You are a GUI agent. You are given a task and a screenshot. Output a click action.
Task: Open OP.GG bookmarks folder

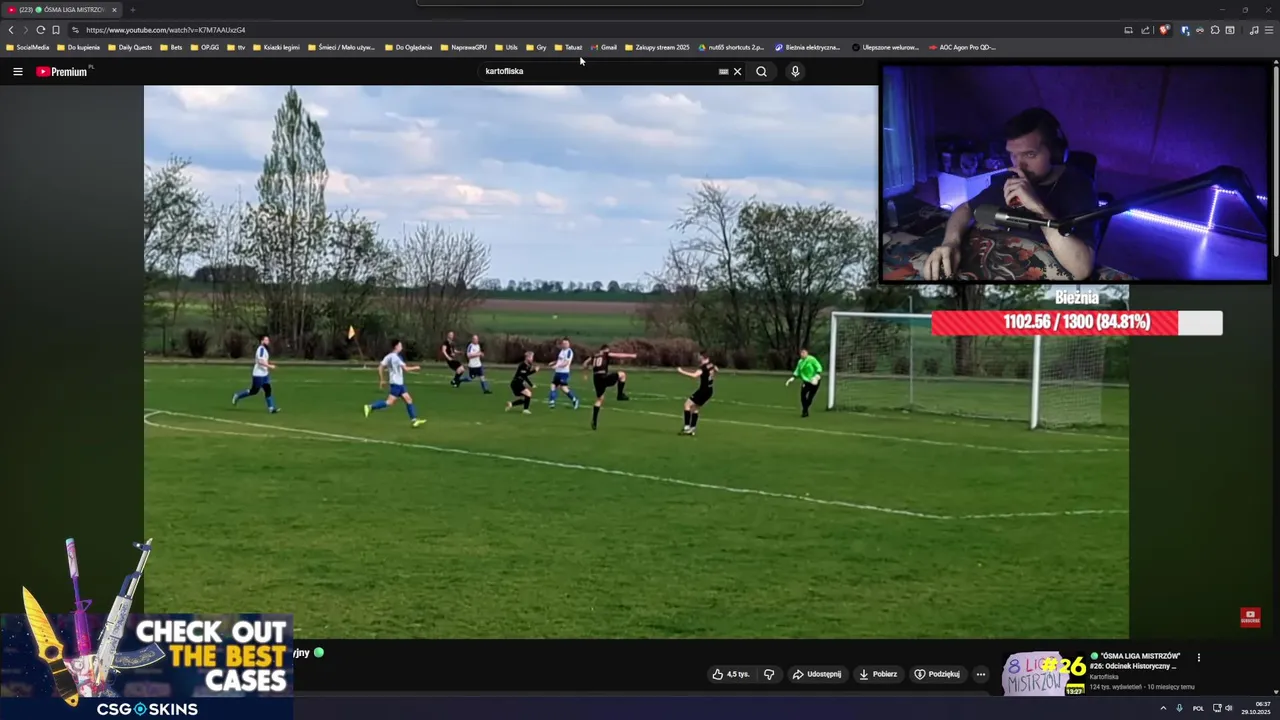tap(205, 47)
